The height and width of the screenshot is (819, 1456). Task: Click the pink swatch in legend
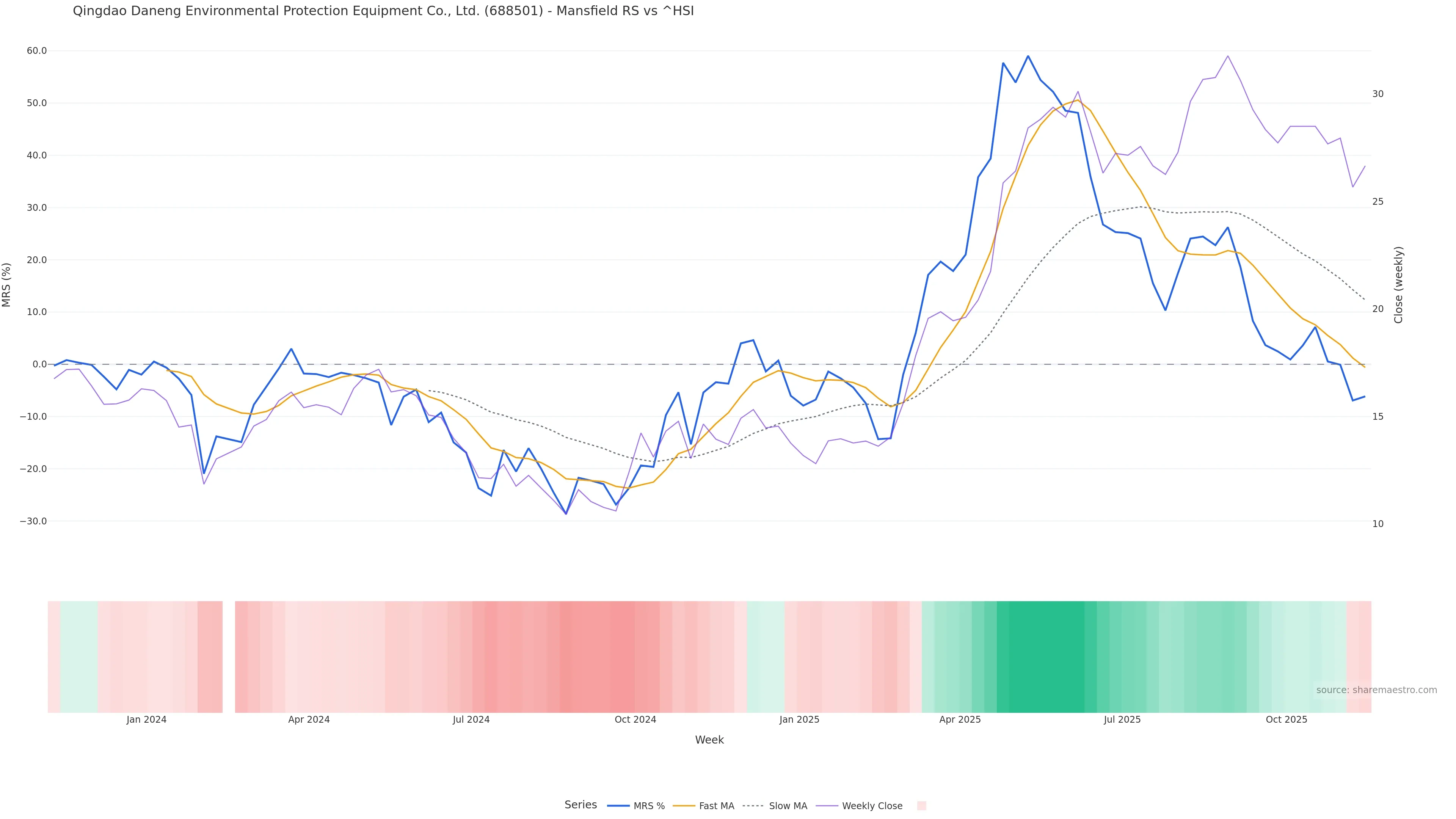[x=921, y=806]
